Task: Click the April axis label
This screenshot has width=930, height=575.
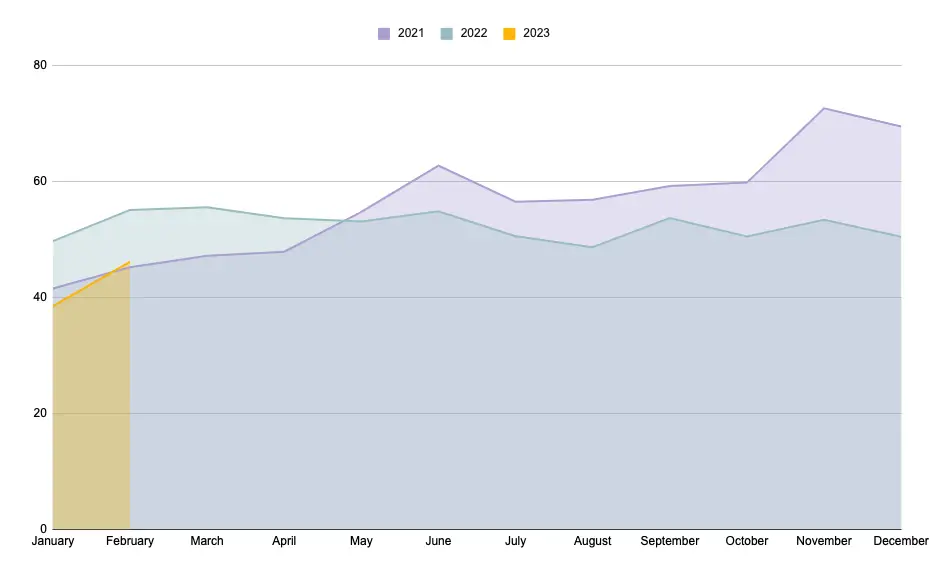Action: pyautogui.click(x=284, y=541)
